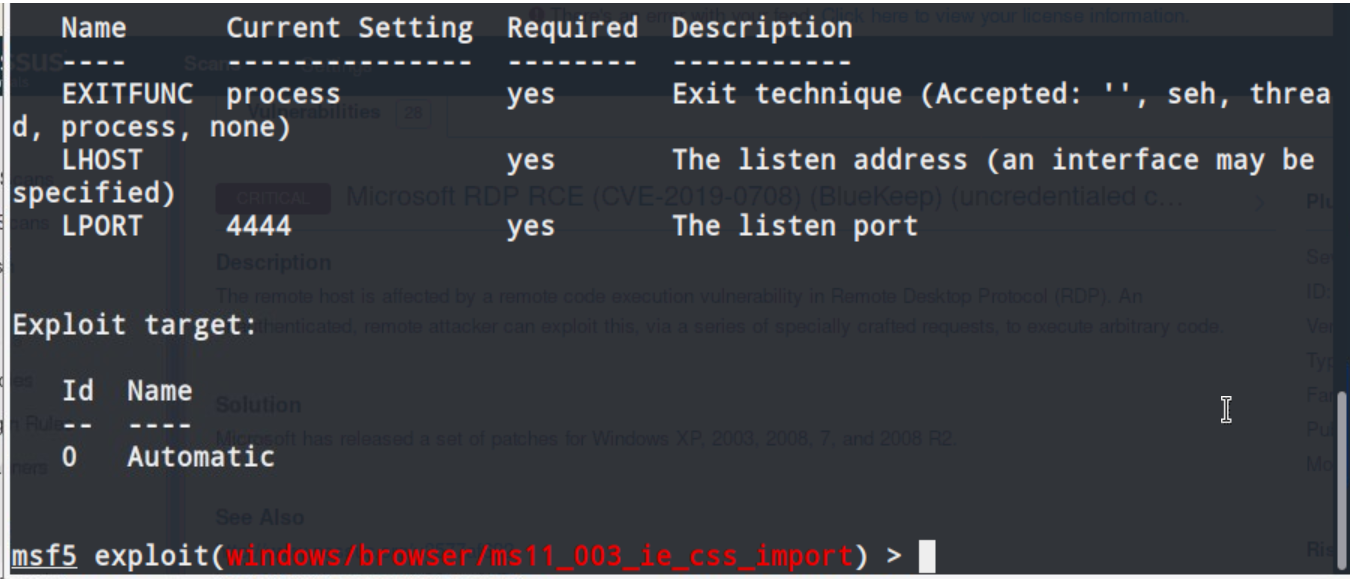
Task: Open the Scans item in Nessus navigation
Action: [205, 68]
